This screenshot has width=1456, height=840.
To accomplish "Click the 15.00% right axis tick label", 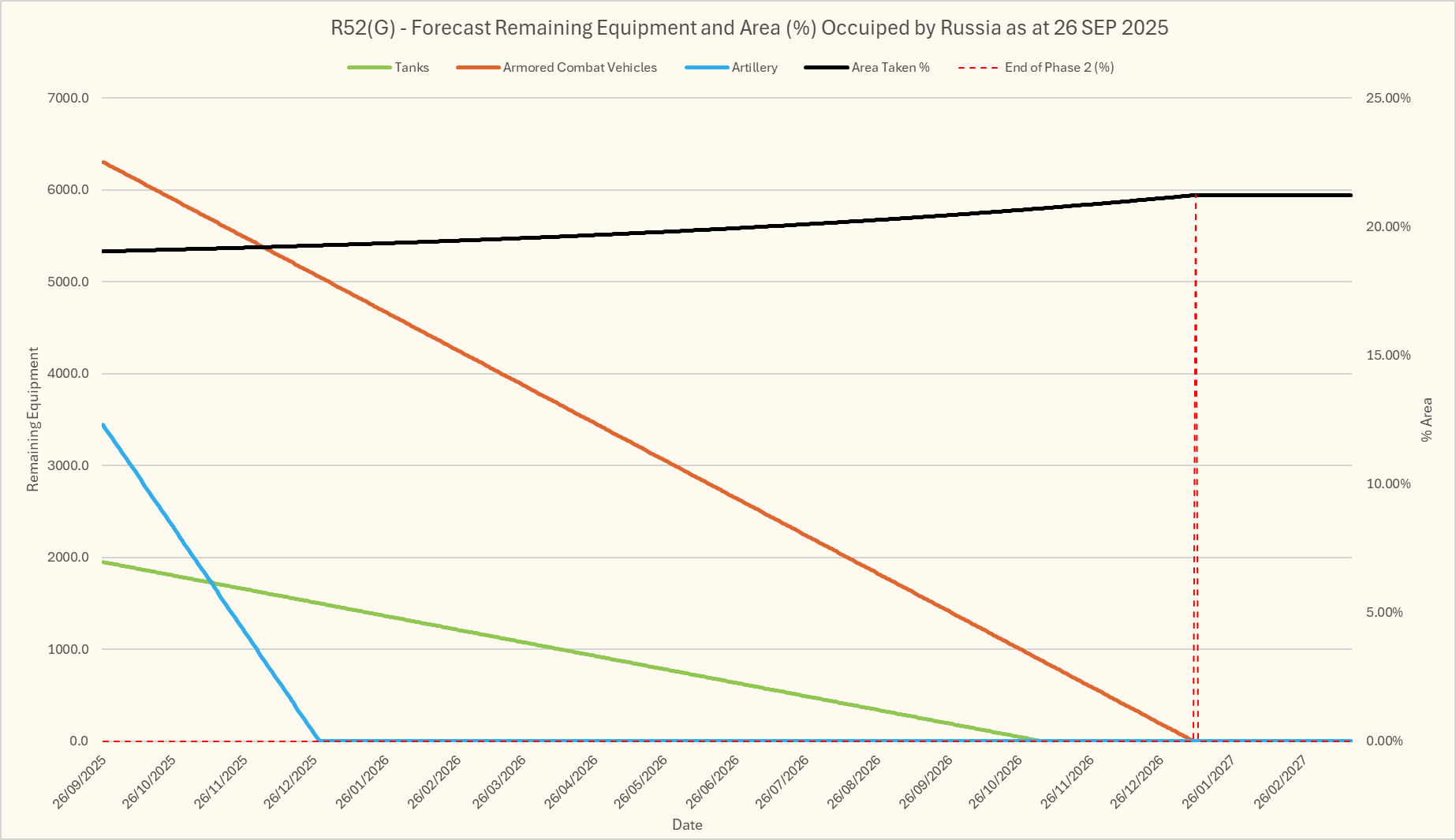I will (x=1388, y=355).
